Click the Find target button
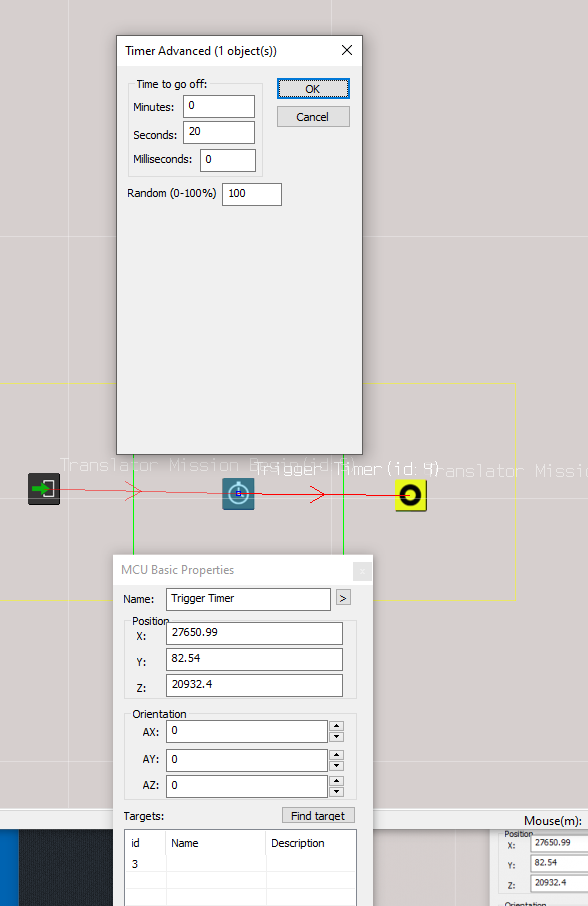The width and height of the screenshot is (588, 906). [x=318, y=815]
